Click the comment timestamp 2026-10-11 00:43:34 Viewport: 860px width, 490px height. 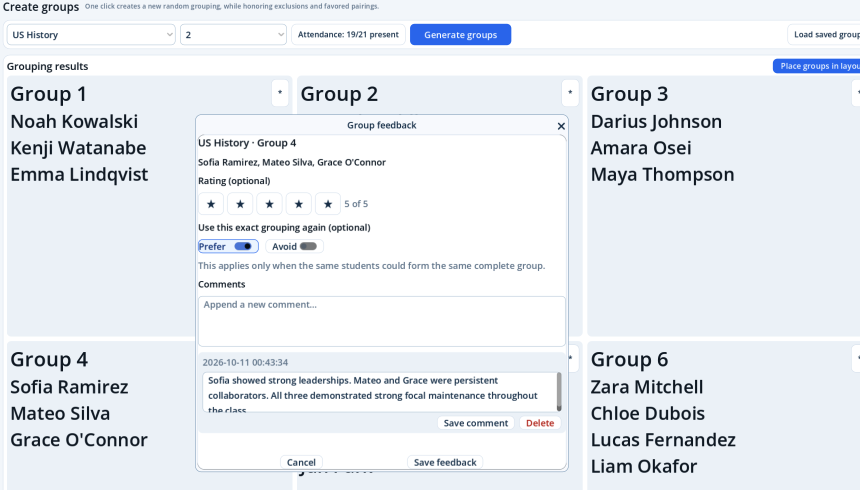pyautogui.click(x=245, y=363)
